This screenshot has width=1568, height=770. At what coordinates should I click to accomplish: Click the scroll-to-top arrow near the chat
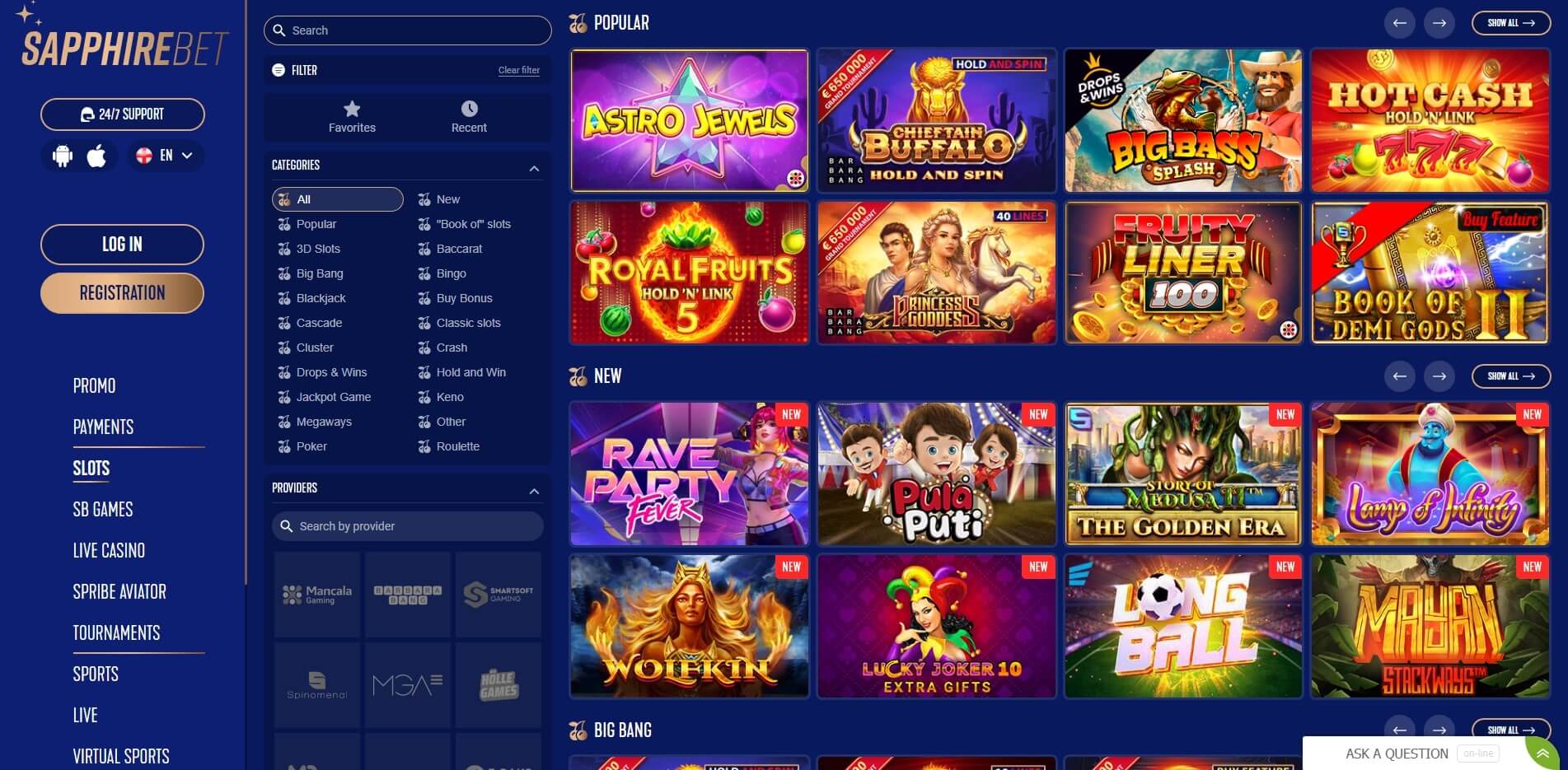[x=1540, y=752]
